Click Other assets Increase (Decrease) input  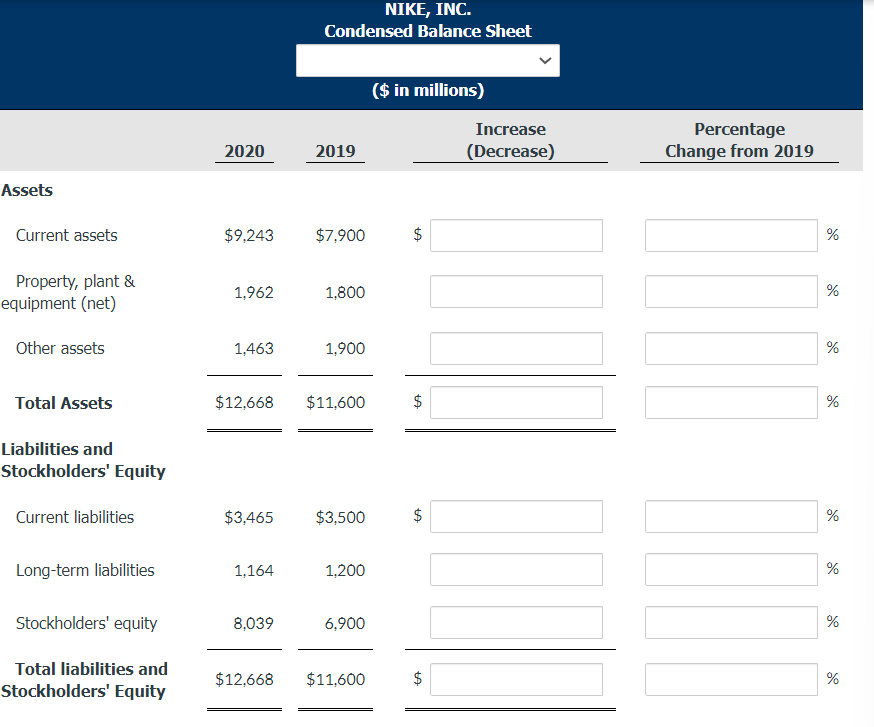pos(516,348)
